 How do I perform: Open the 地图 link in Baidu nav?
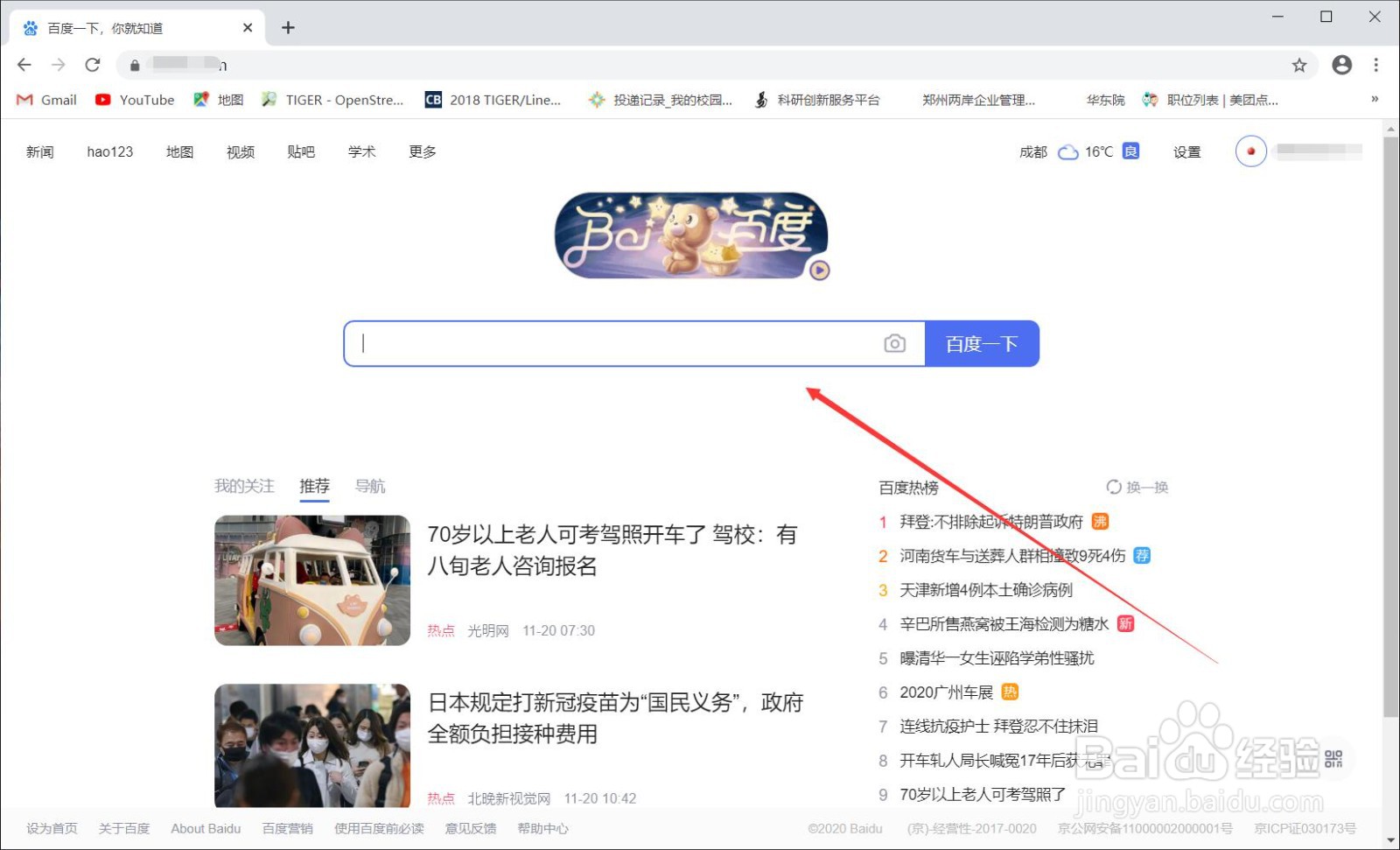[x=180, y=151]
